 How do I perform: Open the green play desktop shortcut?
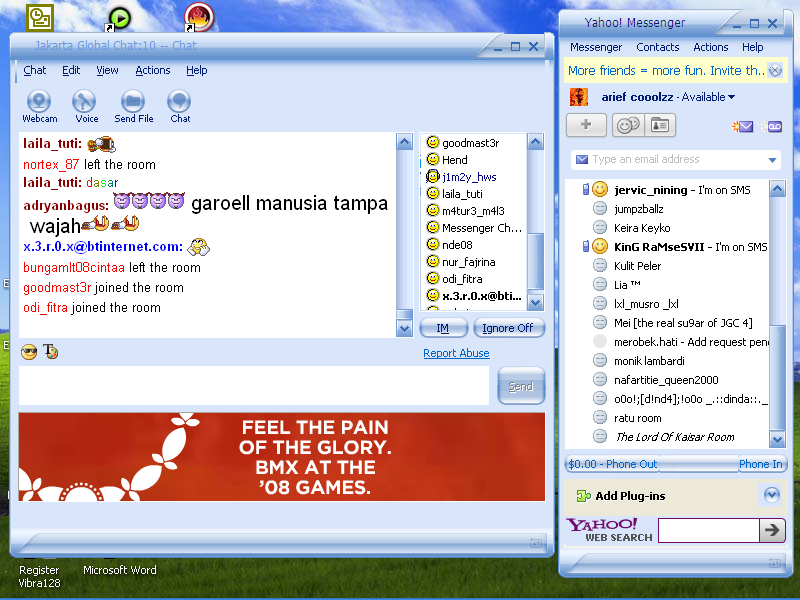119,19
